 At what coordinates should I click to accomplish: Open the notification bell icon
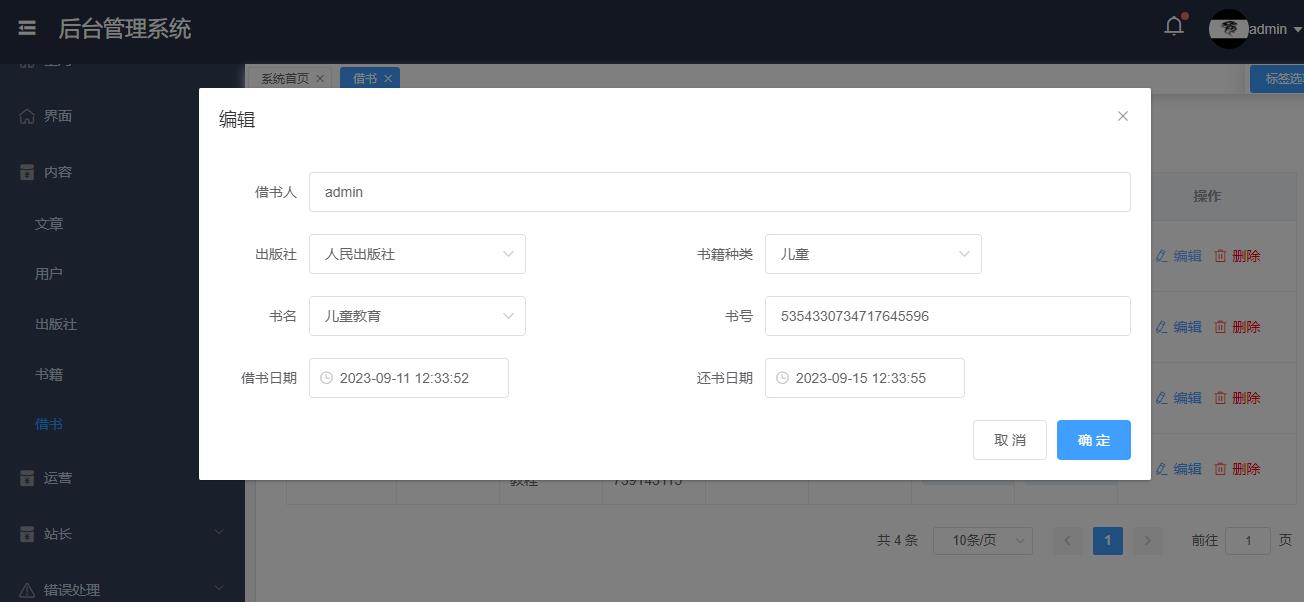[x=1174, y=28]
